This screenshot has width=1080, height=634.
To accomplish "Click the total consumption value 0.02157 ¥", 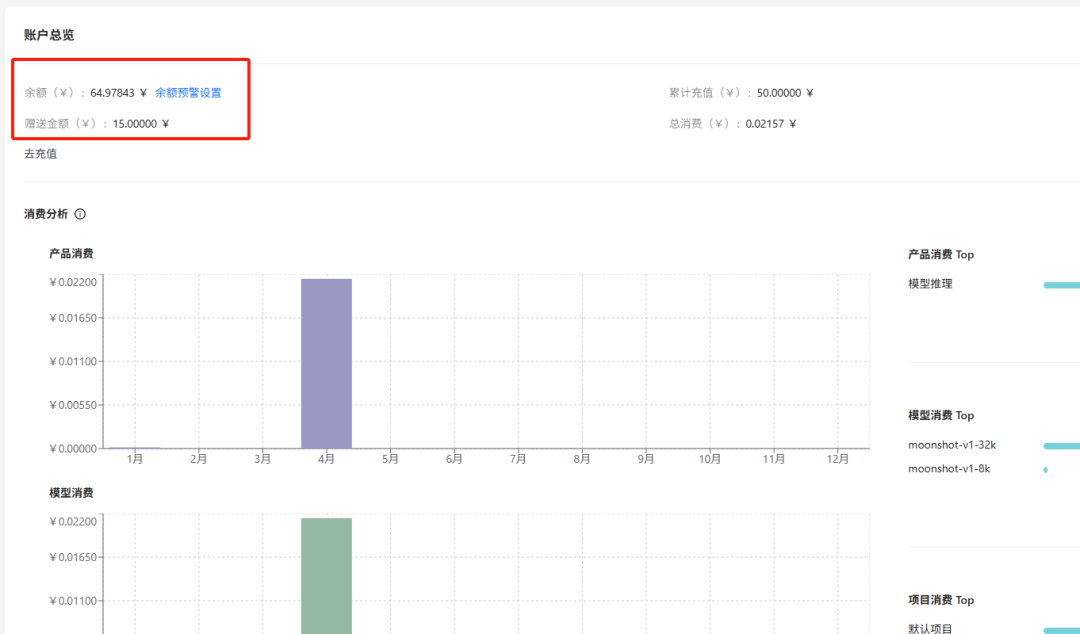I will [771, 124].
